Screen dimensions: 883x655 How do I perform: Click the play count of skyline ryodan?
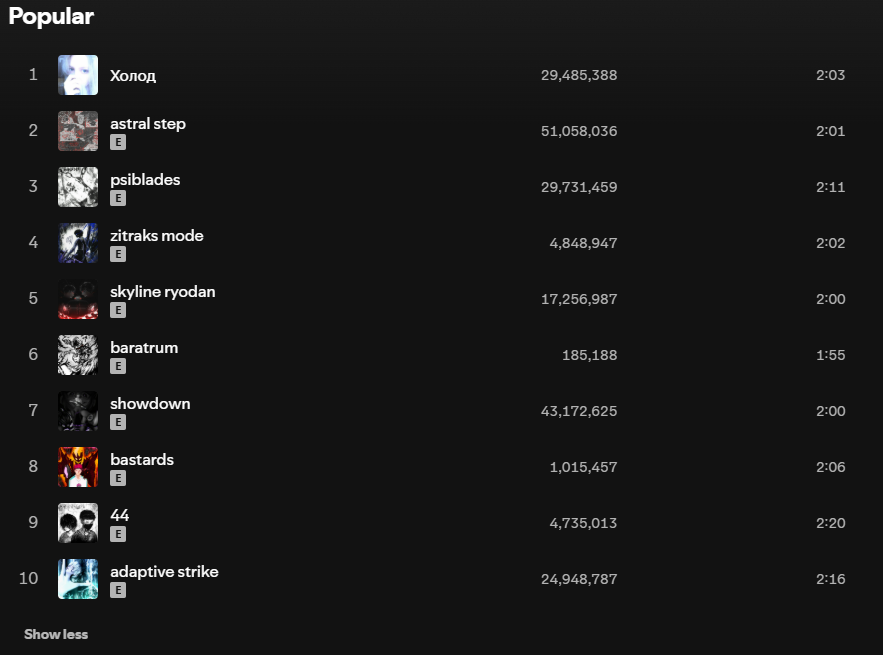tap(579, 299)
